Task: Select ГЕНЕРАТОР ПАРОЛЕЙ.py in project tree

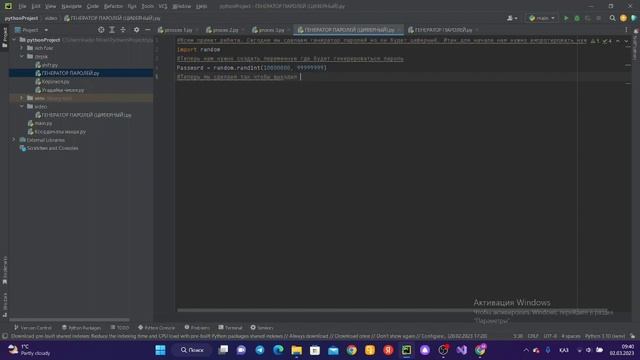Action: (67, 73)
